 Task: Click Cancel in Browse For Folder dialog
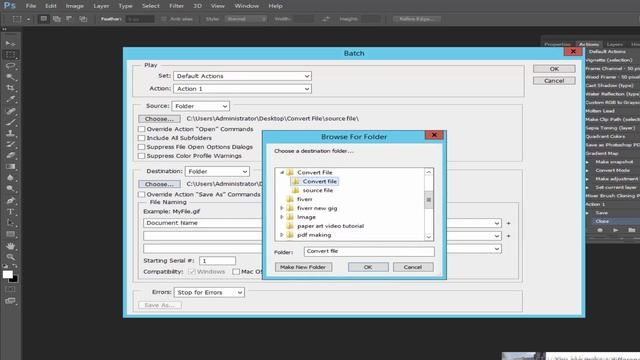[413, 267]
